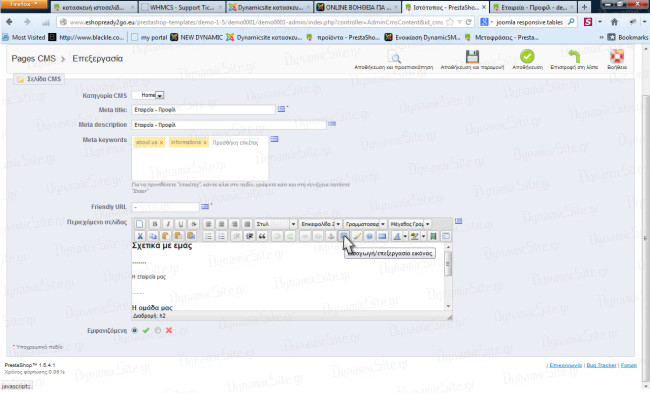Click the text color icon in the editor
Viewport: 650px width, 394px height.
tap(397, 236)
